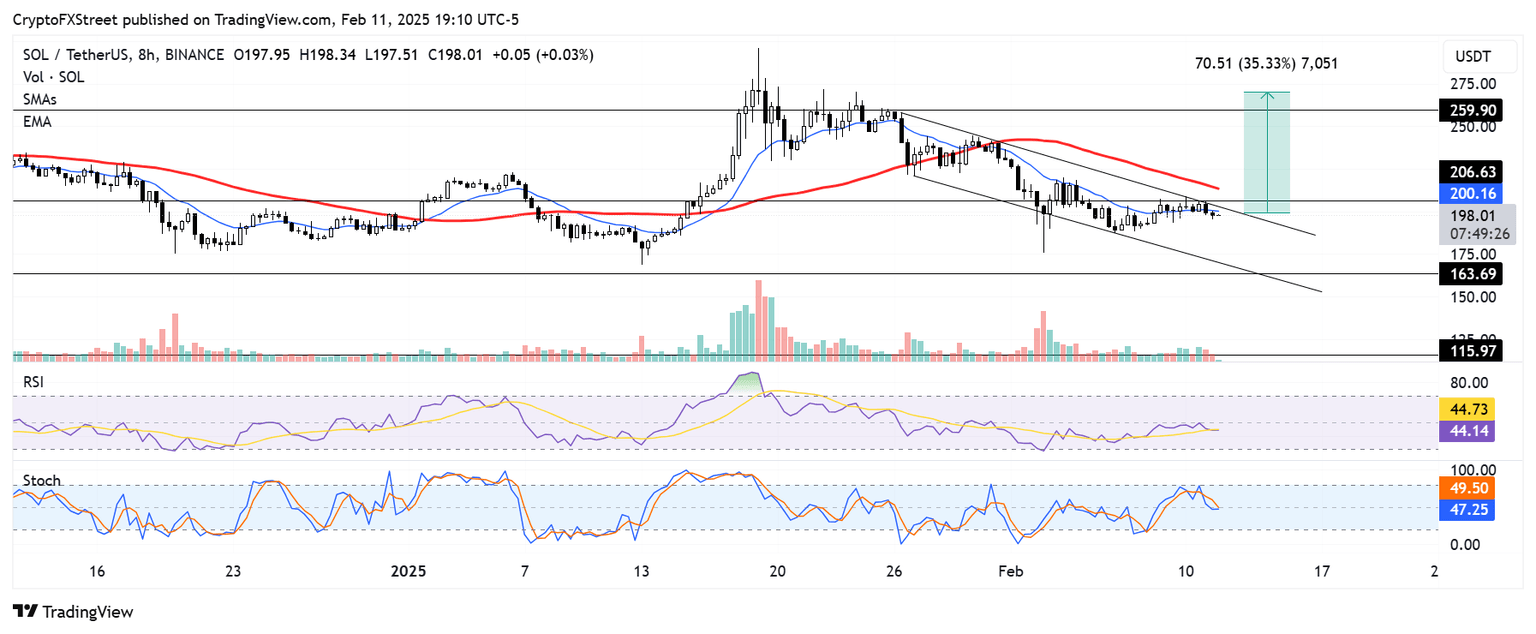Click the 163.69 support price label
Viewport: 1536px width, 634px height.
point(1471,273)
